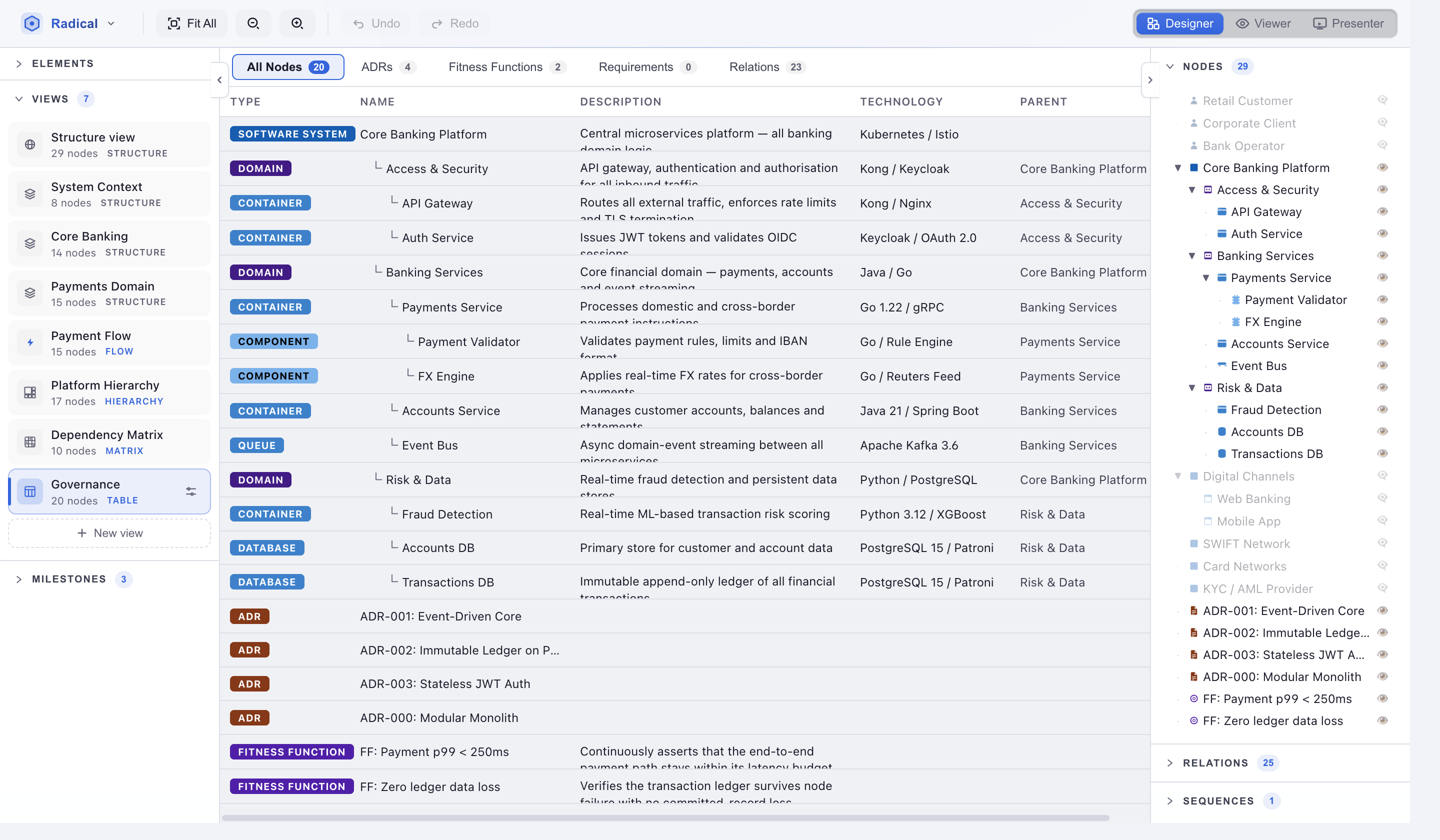Expand the Sequences section

tap(1169, 801)
